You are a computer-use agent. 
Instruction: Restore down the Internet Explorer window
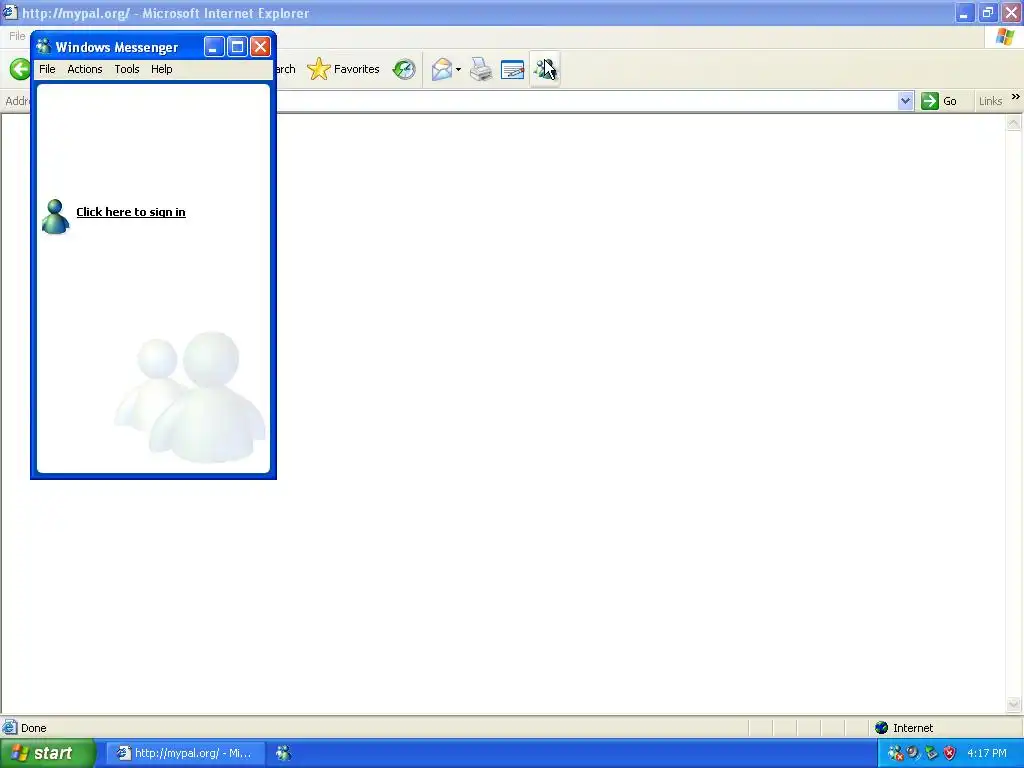click(988, 12)
